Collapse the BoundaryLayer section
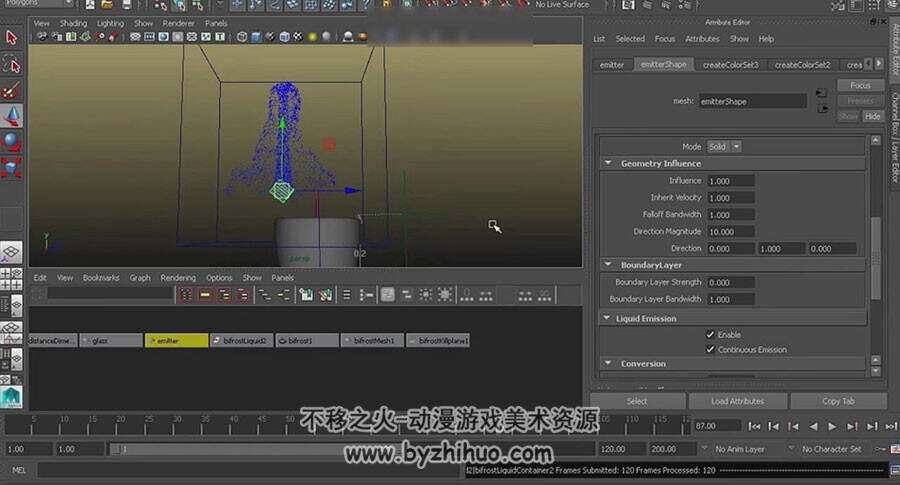Image resolution: width=900 pixels, height=485 pixels. click(x=608, y=265)
